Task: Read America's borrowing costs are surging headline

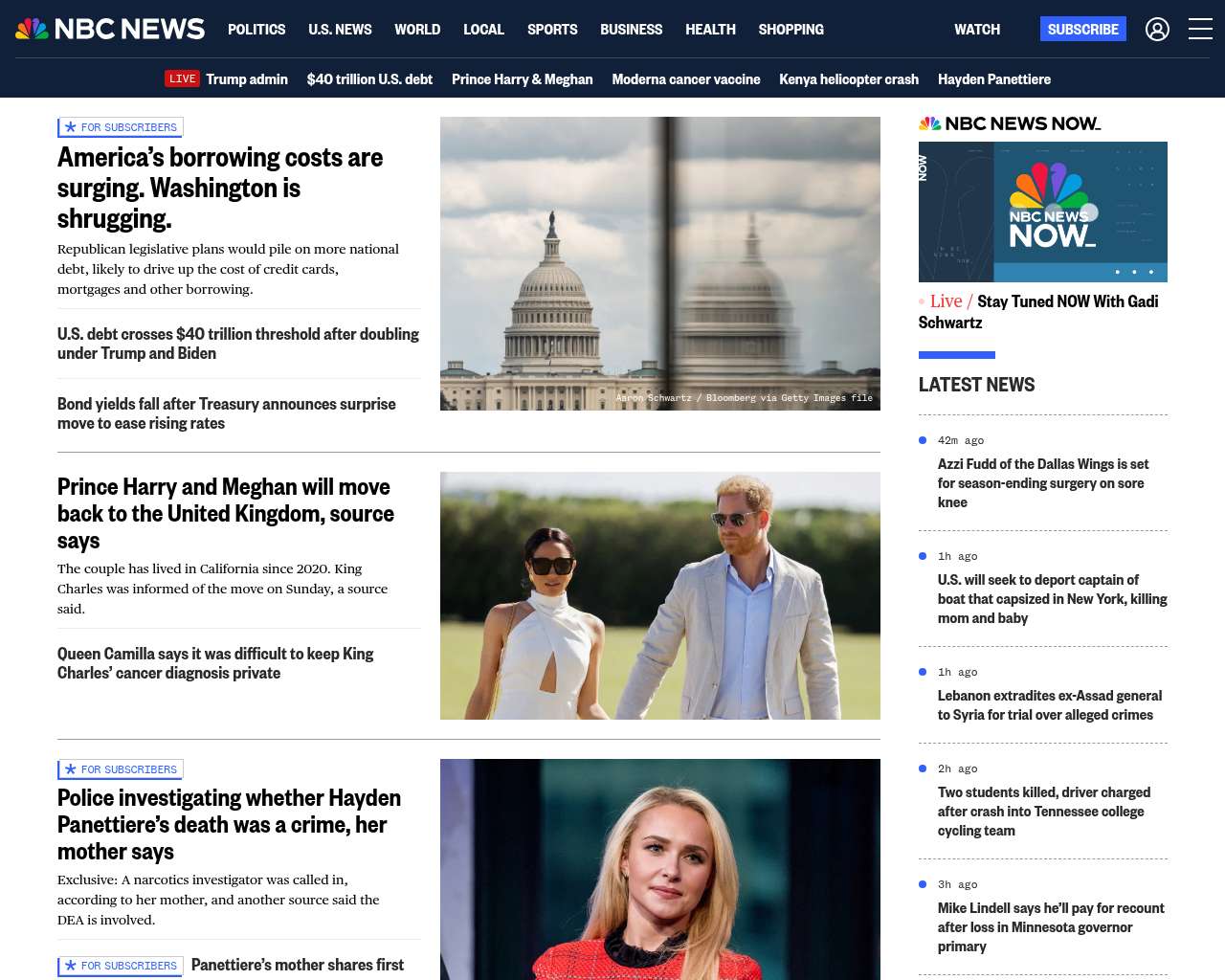Action: point(220,188)
